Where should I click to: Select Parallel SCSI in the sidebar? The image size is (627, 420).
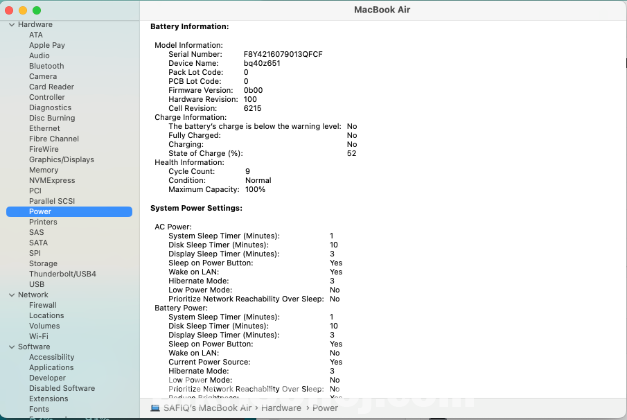point(52,201)
